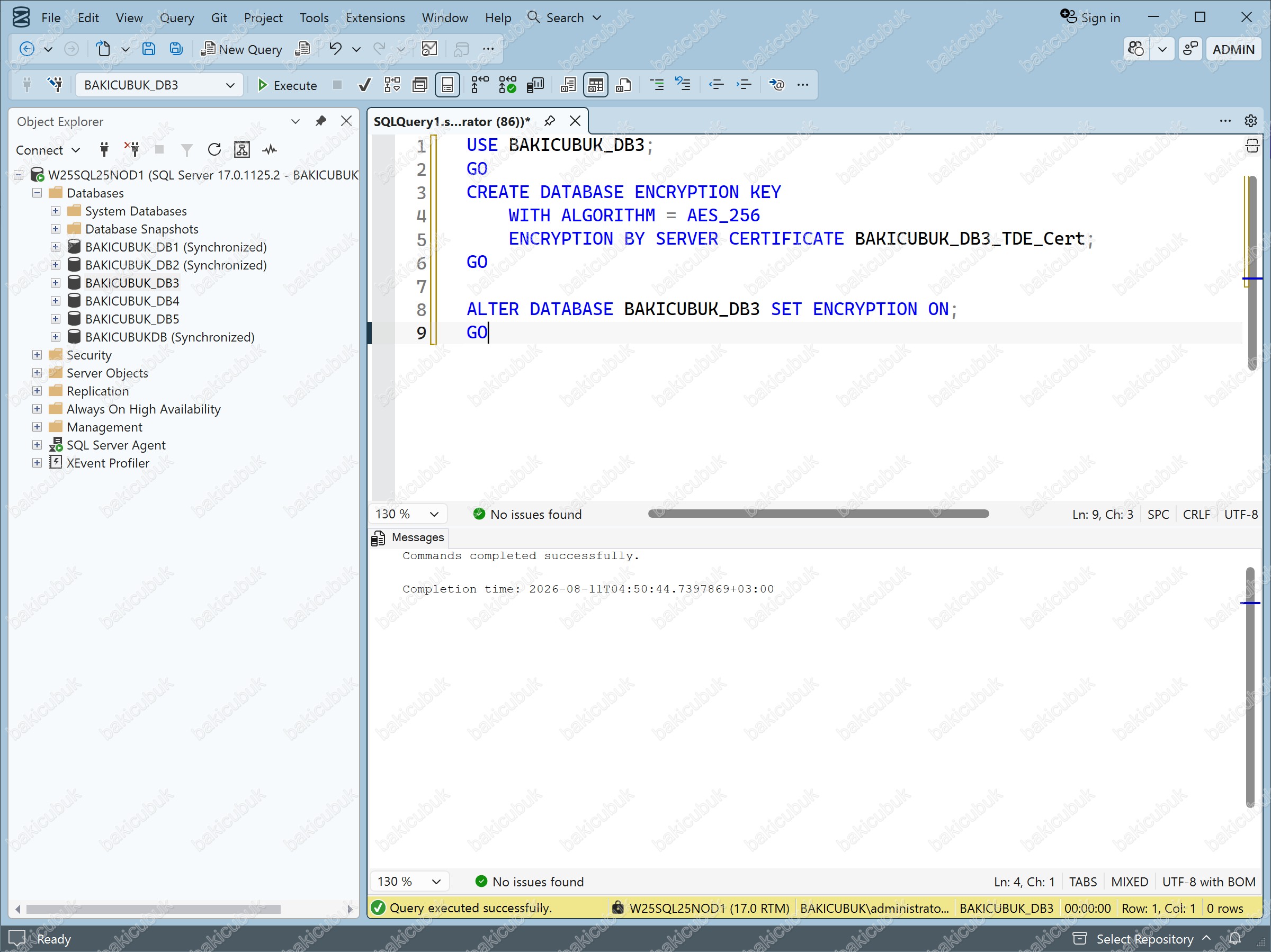
Task: Click the Save file icon
Action: [x=149, y=49]
